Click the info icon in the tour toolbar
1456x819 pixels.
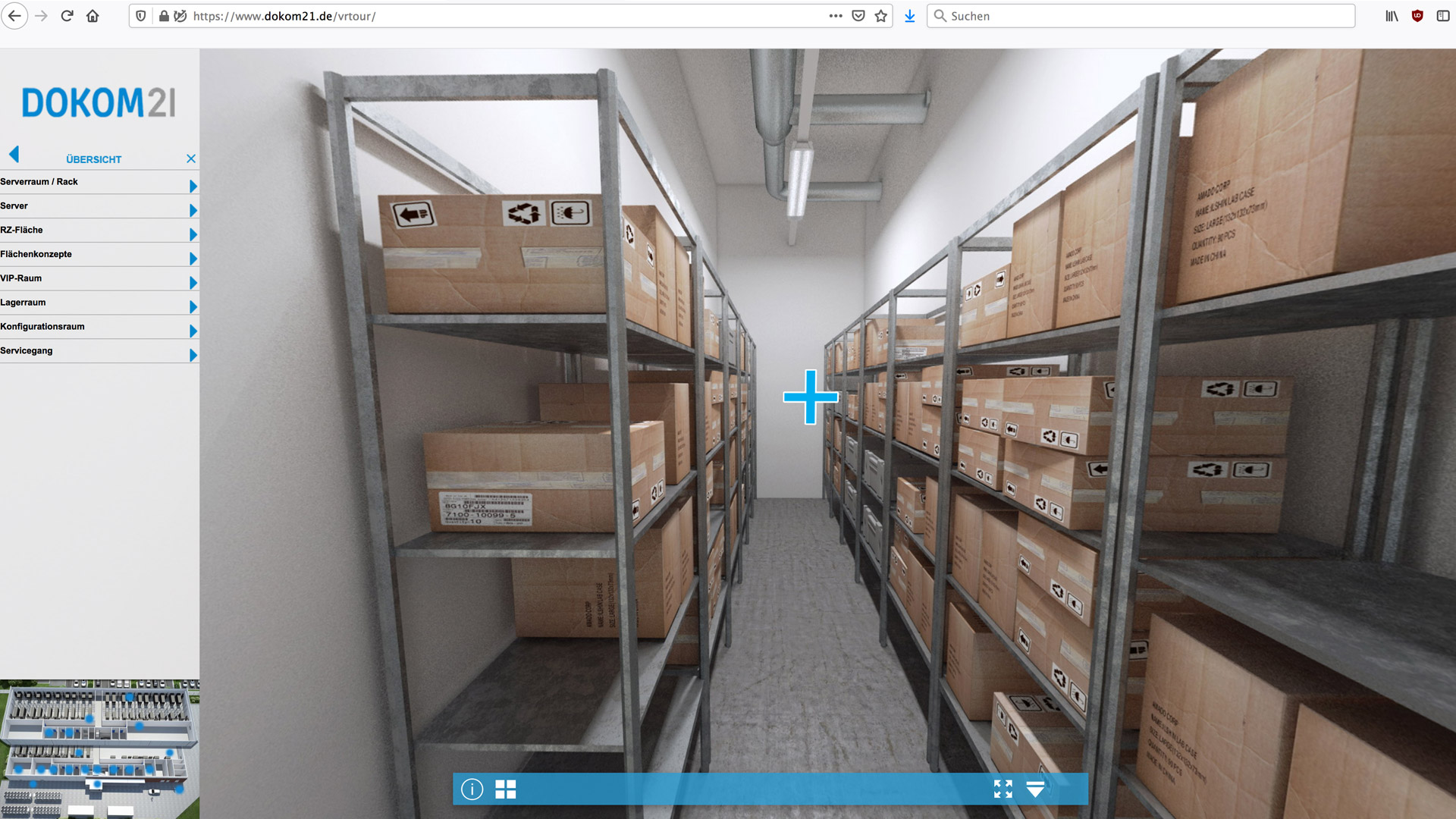[472, 789]
